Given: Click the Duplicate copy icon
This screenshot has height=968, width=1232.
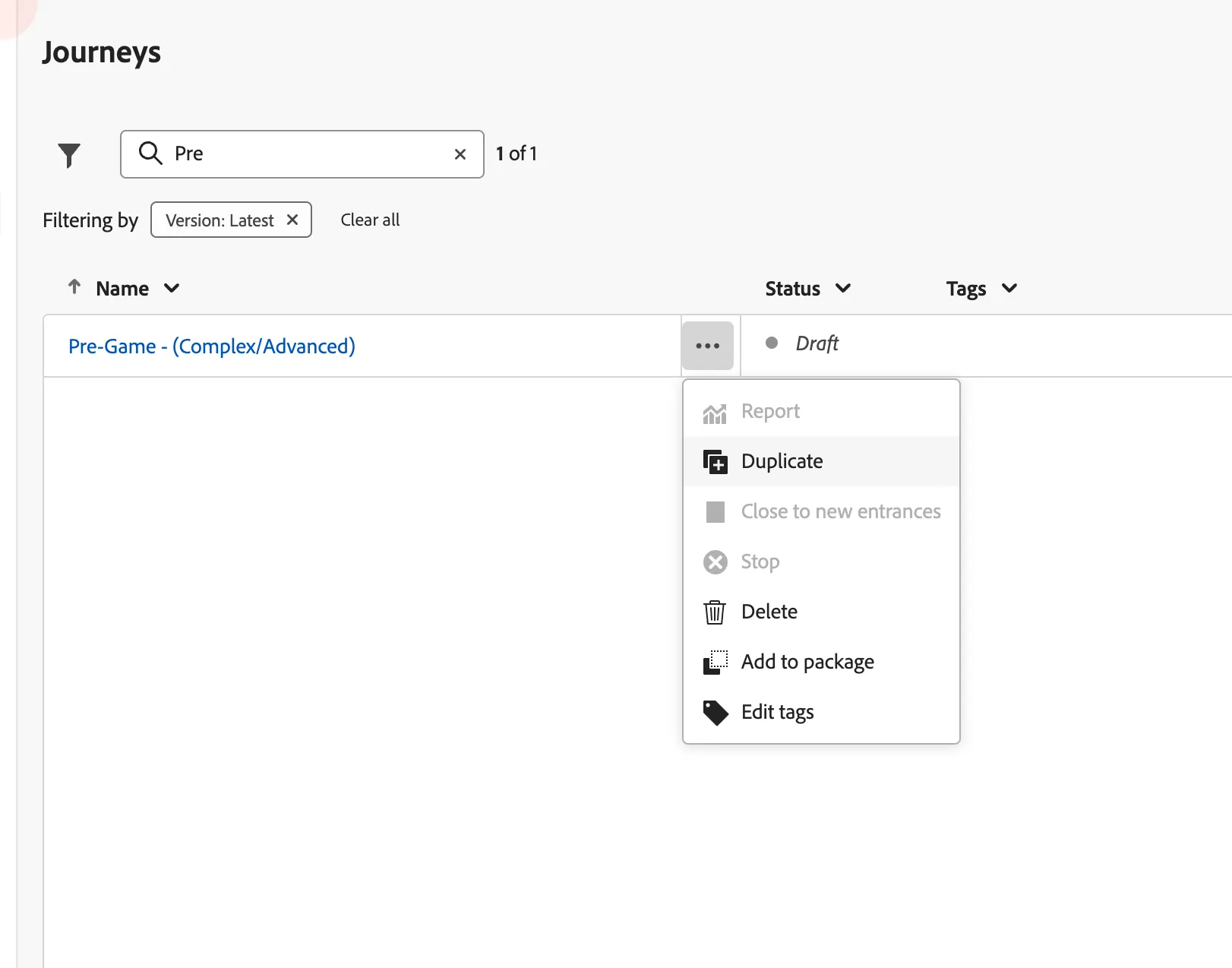Looking at the screenshot, I should [716, 461].
